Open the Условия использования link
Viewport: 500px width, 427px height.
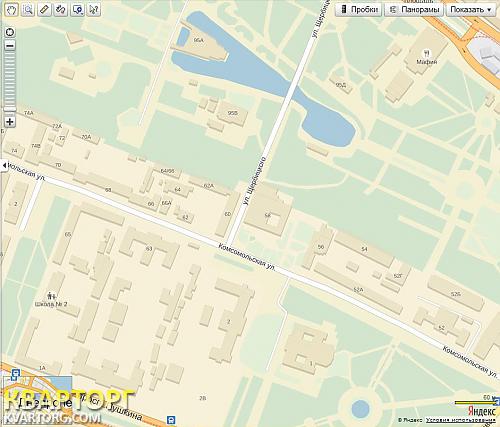pos(461,420)
